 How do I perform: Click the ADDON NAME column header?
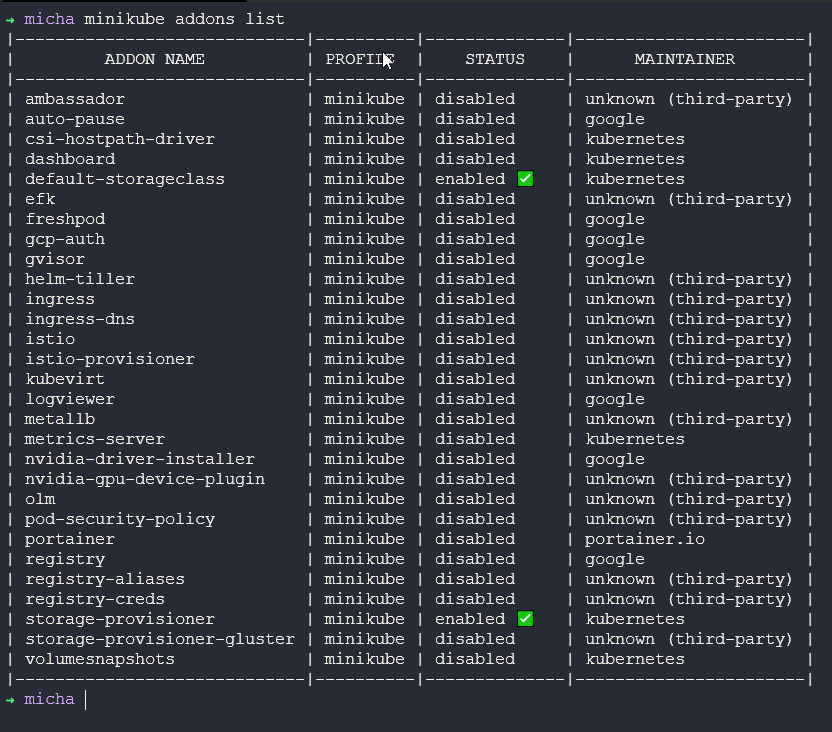coord(154,59)
